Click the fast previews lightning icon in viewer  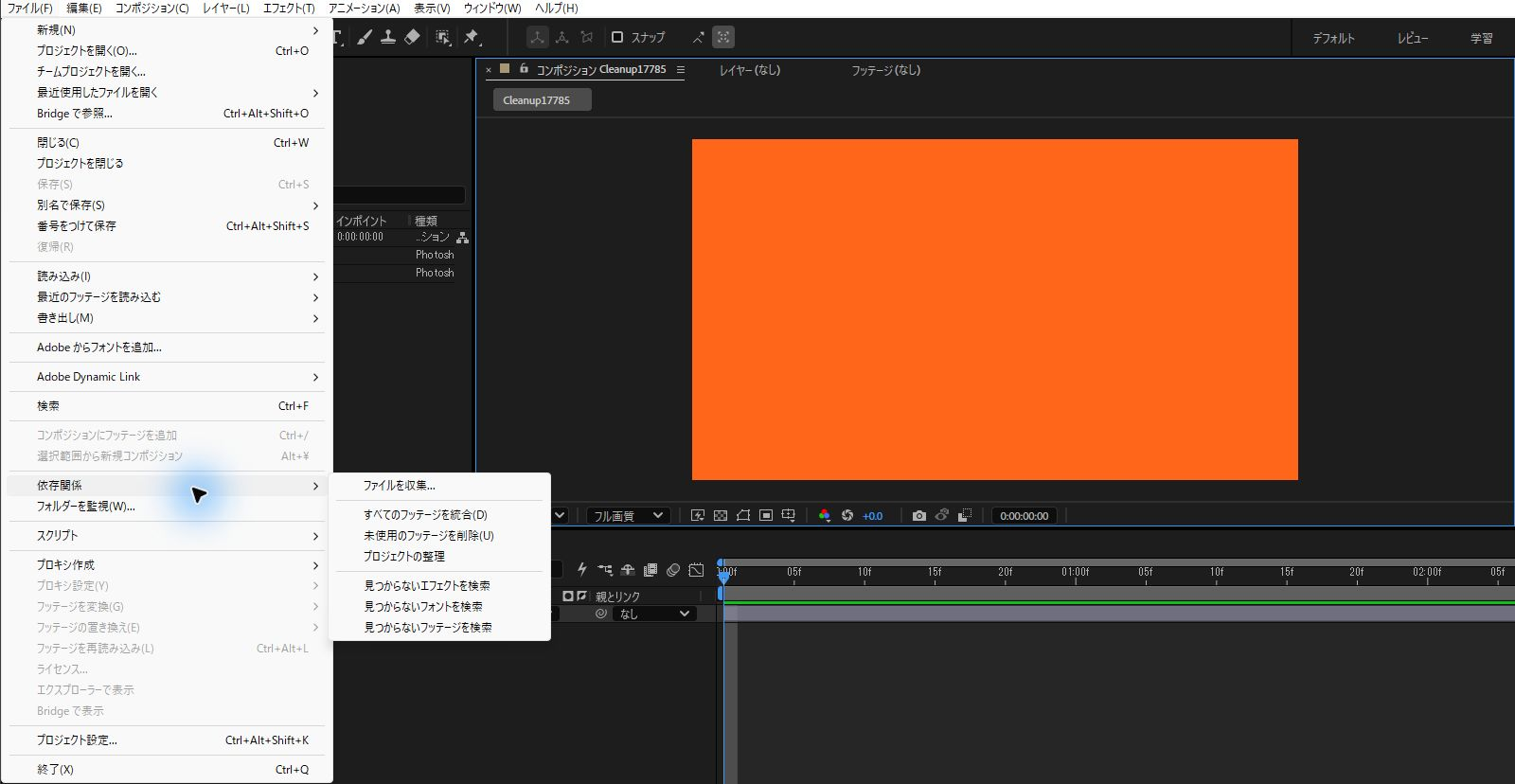[x=698, y=515]
